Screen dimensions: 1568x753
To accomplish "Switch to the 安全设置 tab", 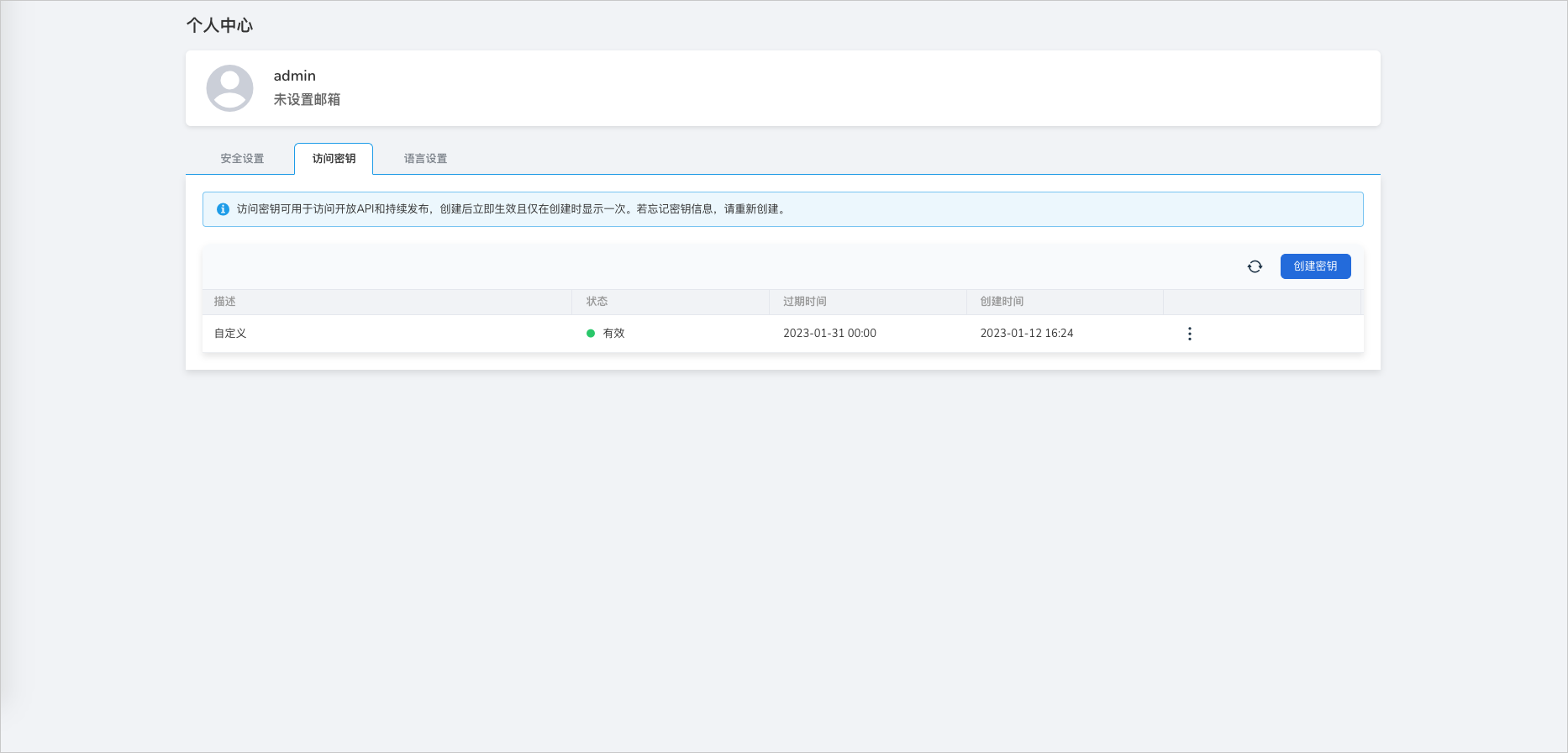I will coord(242,159).
